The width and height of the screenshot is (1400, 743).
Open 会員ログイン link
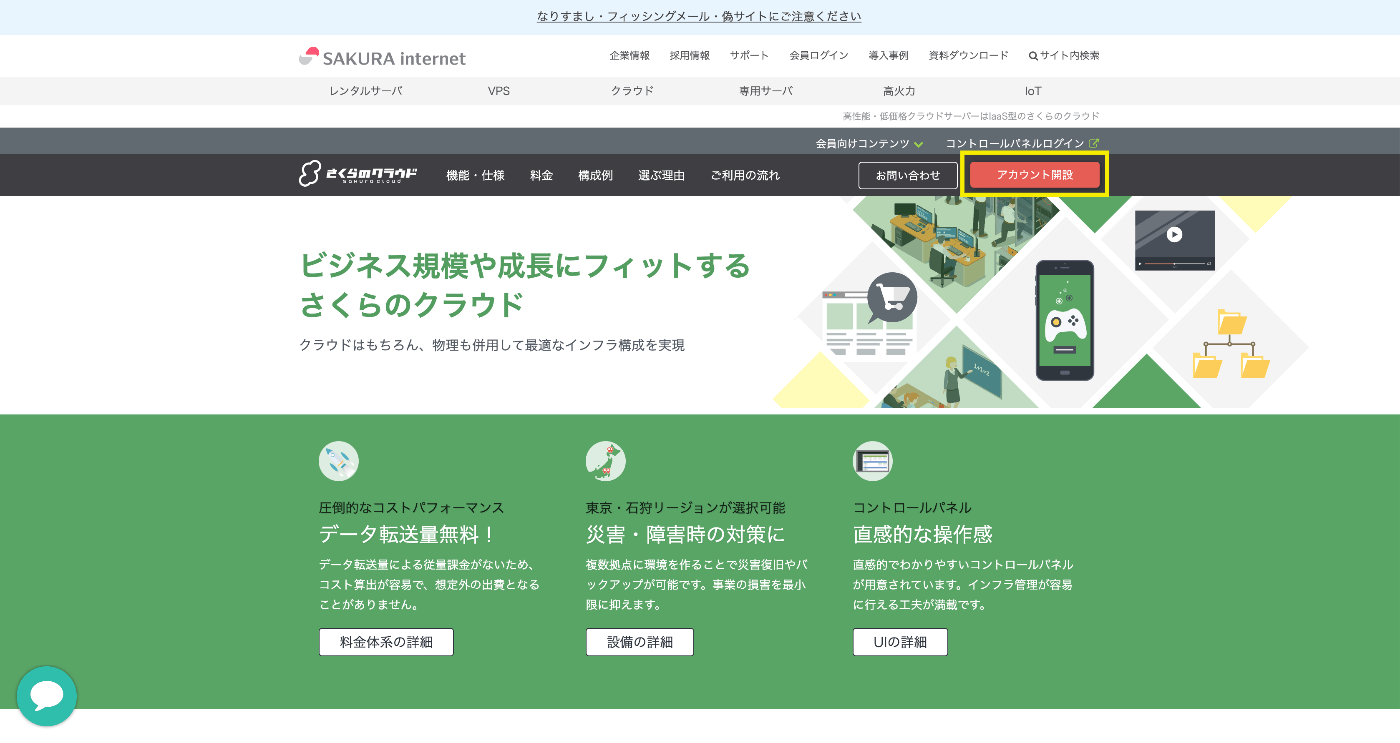[819, 56]
